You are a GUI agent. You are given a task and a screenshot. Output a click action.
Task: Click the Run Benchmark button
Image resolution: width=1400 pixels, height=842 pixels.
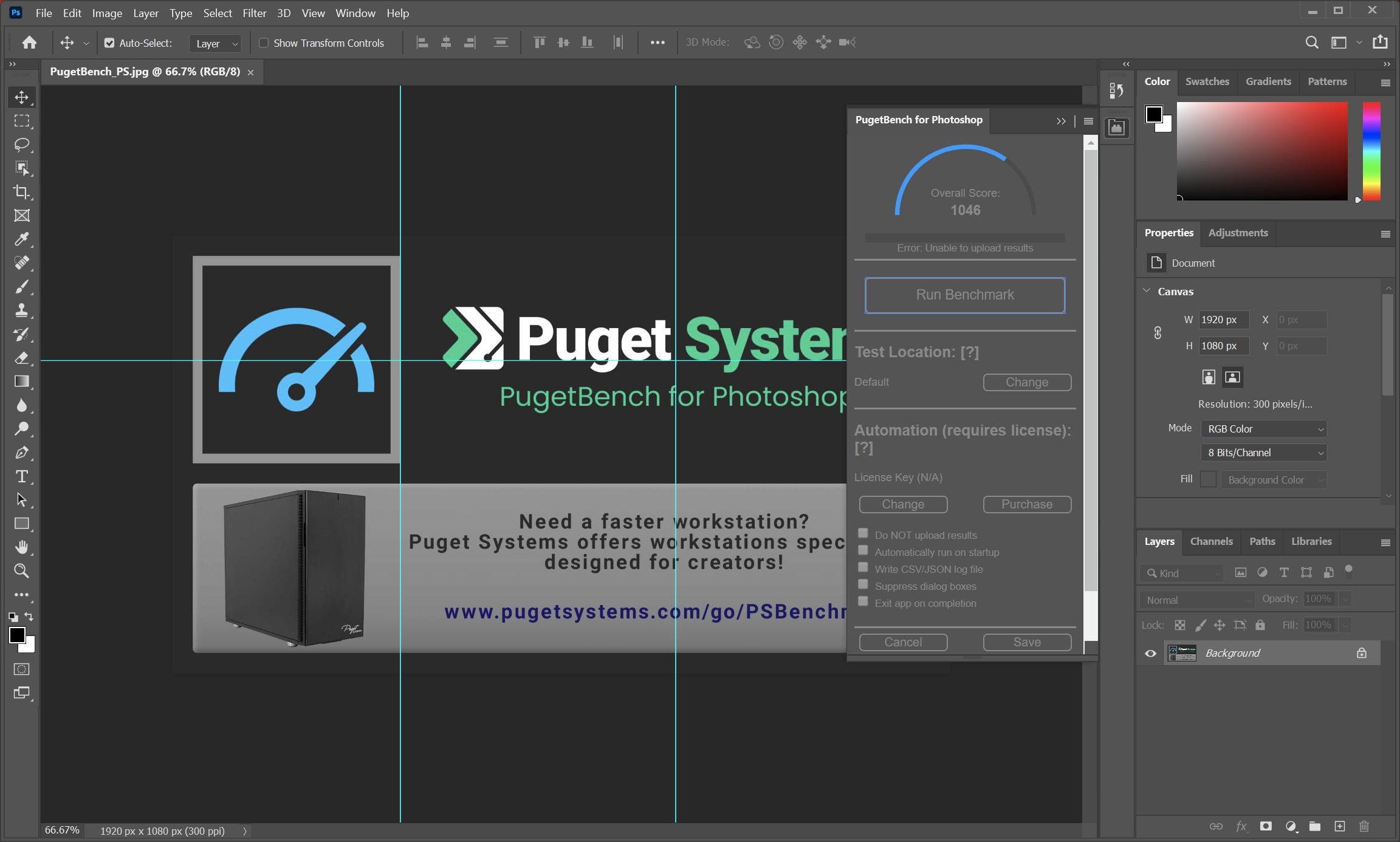(964, 295)
